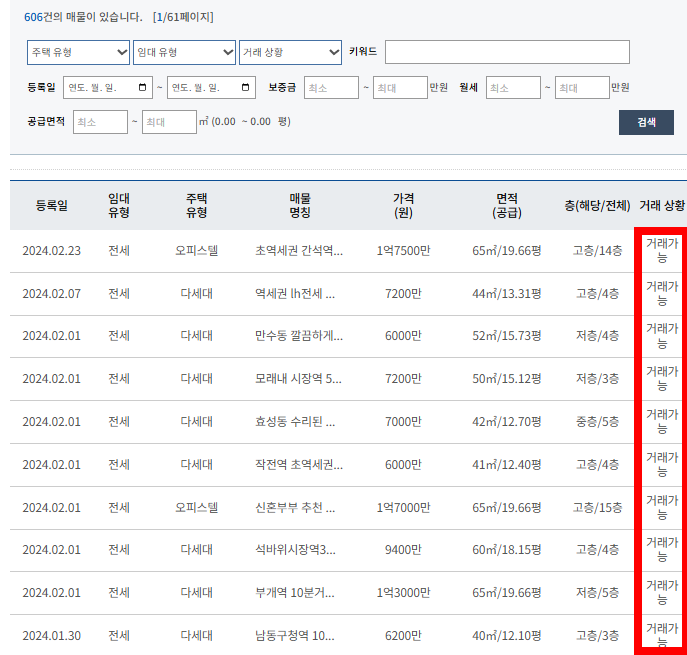Open listing 작전역 초역세권...

(x=299, y=464)
